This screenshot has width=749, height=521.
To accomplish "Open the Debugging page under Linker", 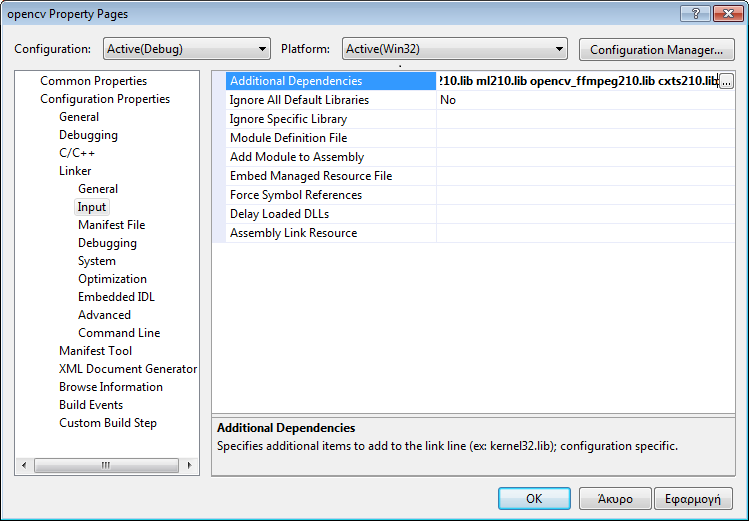I will pos(107,243).
